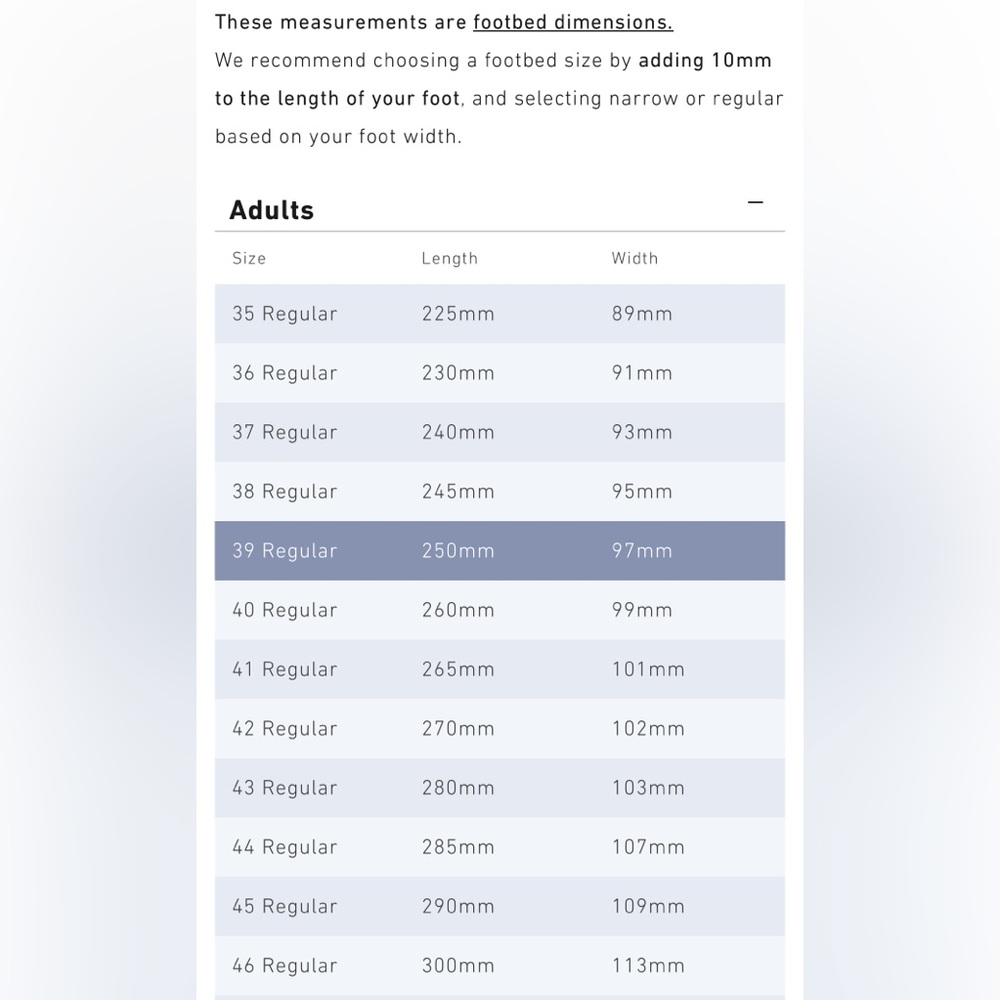This screenshot has width=1000, height=1000.
Task: Select the 36 Regular size row
Action: tap(499, 373)
